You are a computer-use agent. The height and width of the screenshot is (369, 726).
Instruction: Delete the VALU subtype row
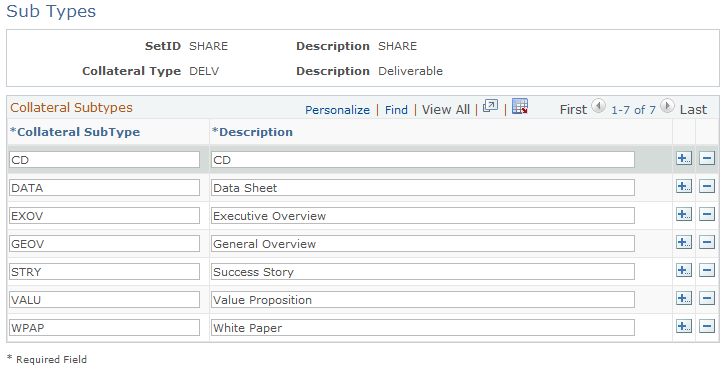click(707, 299)
